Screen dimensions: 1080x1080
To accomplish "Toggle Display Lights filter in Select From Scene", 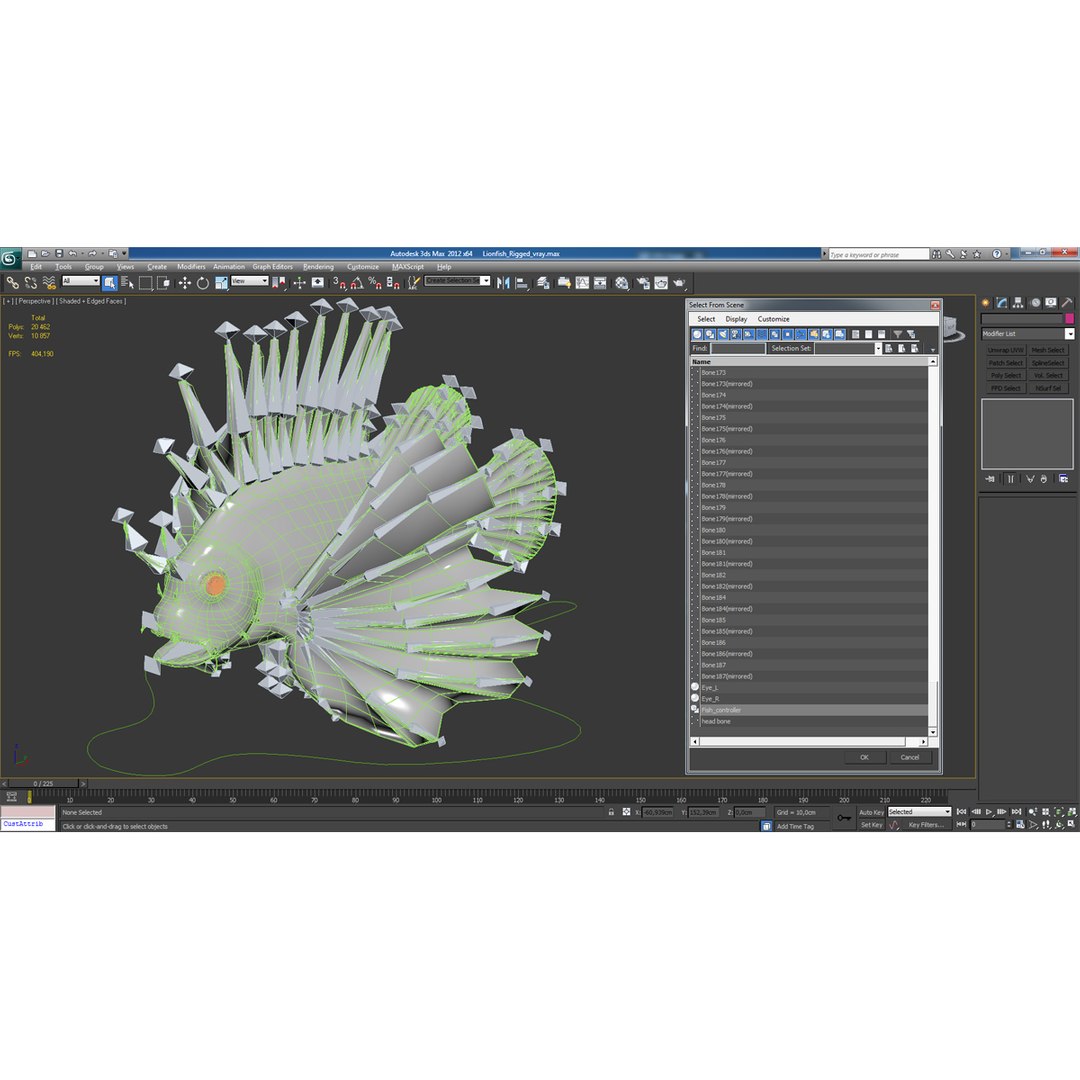I will point(723,334).
